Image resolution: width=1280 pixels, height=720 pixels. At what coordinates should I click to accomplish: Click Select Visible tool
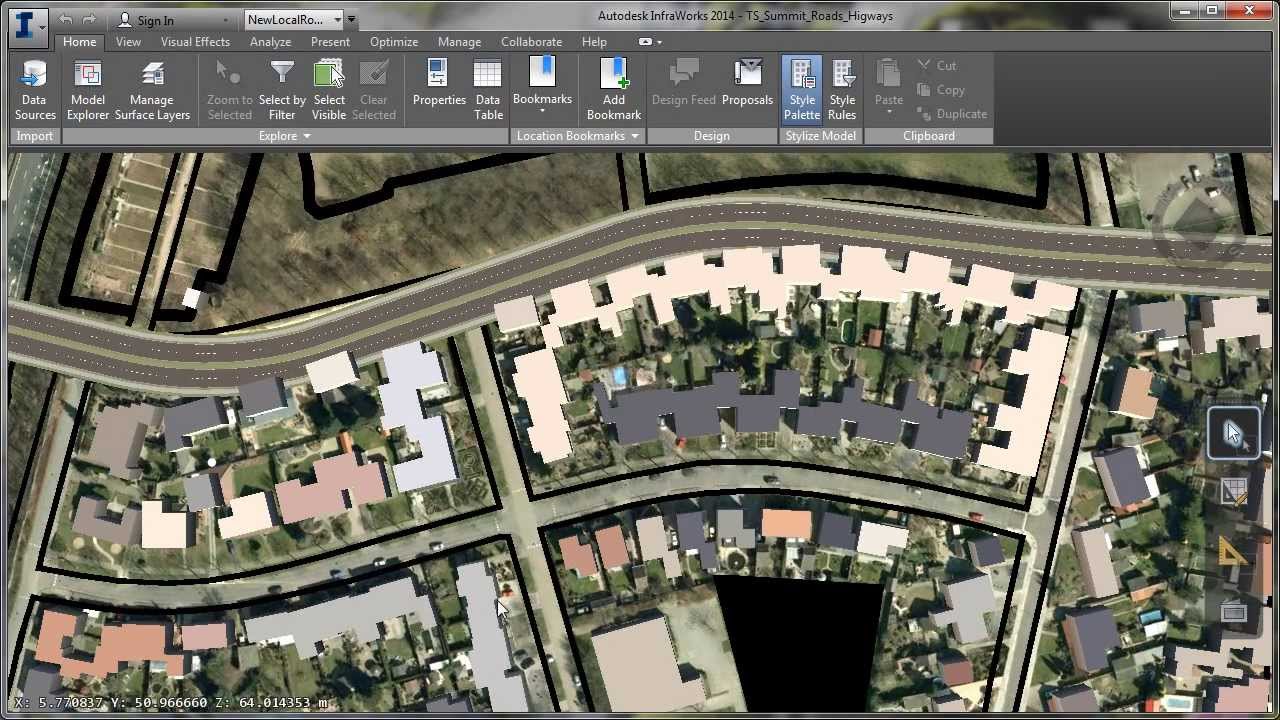click(329, 90)
